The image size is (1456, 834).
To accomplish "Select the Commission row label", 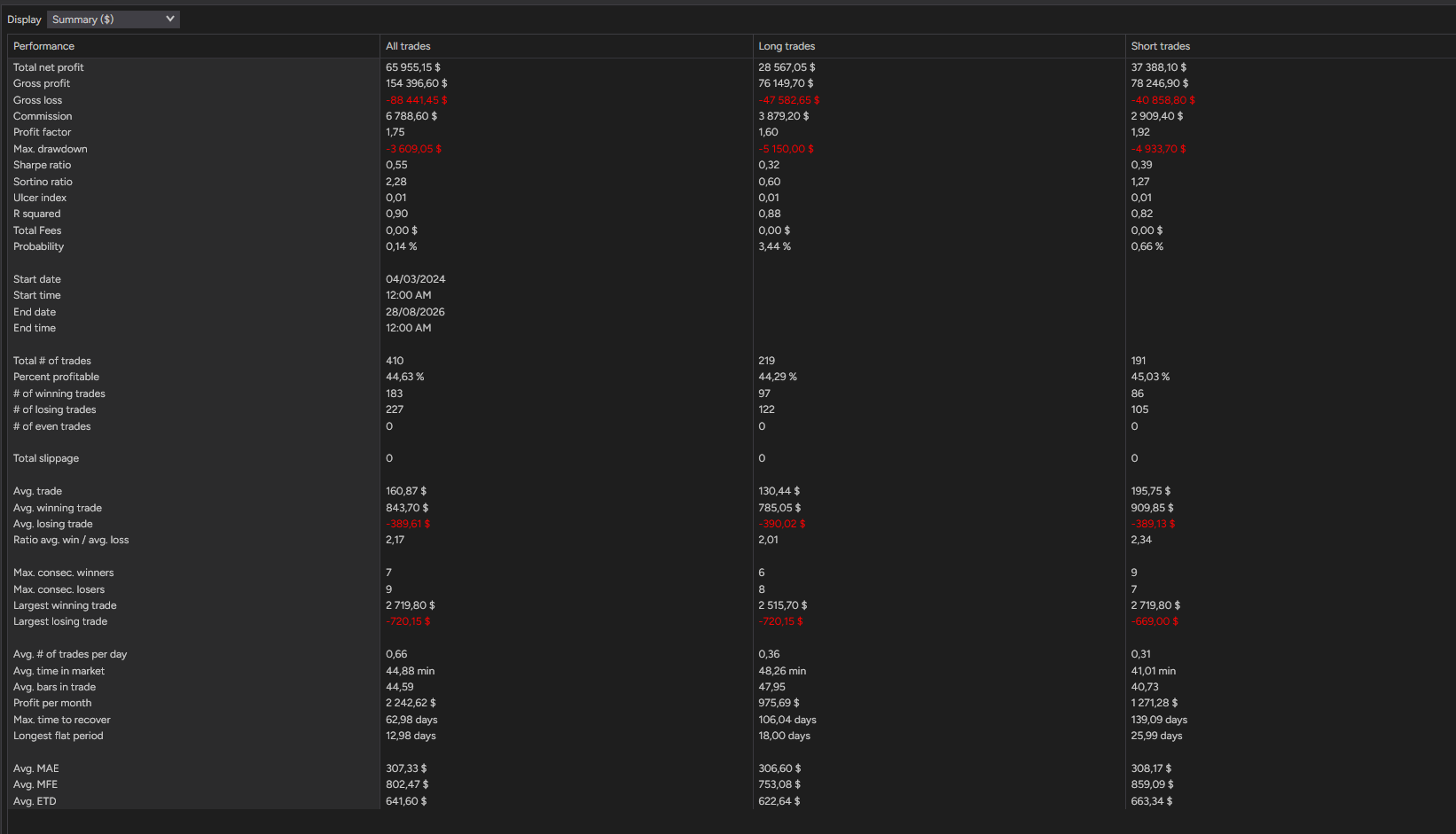I will [43, 116].
